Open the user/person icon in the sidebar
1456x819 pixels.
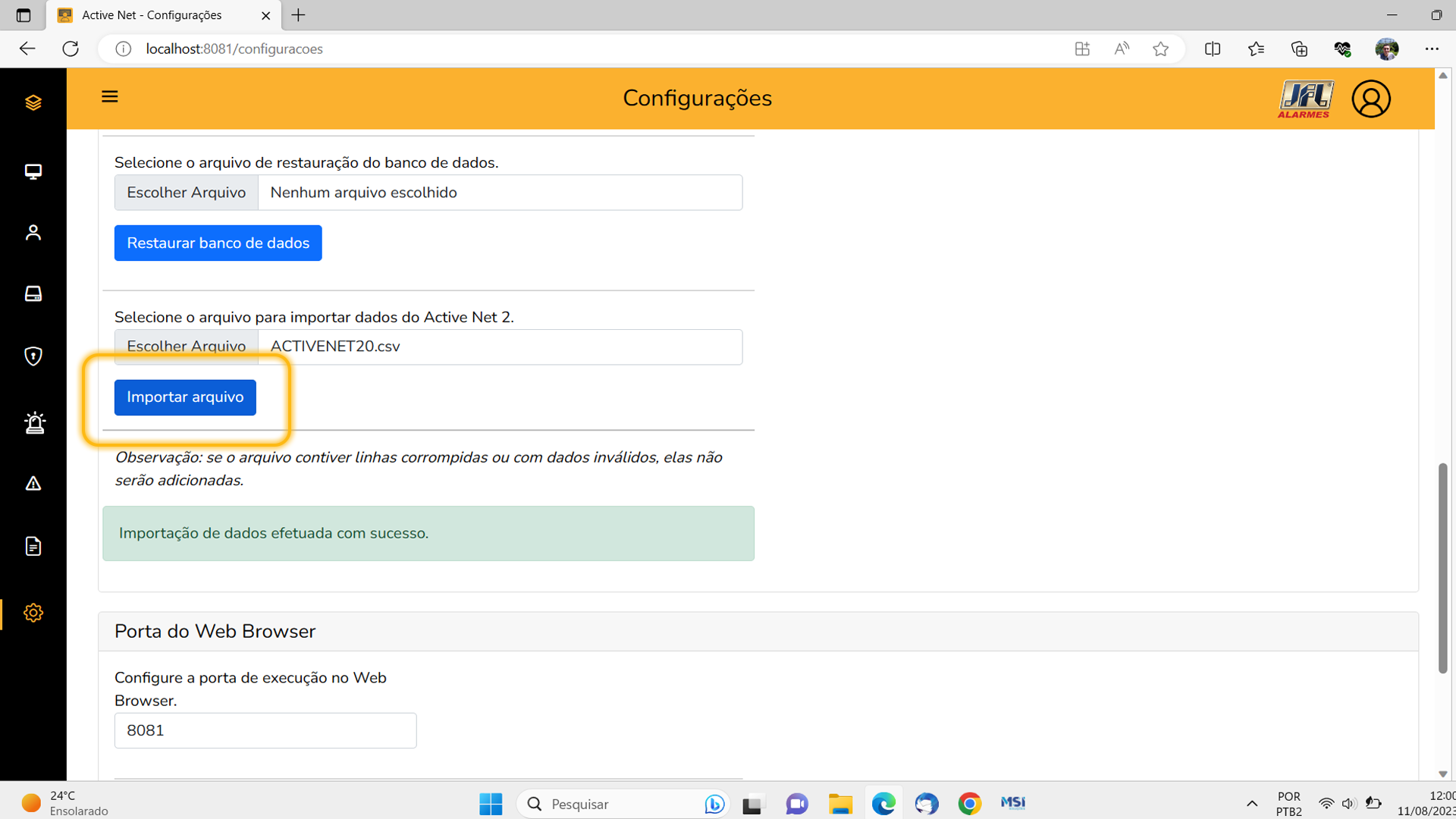tap(33, 232)
